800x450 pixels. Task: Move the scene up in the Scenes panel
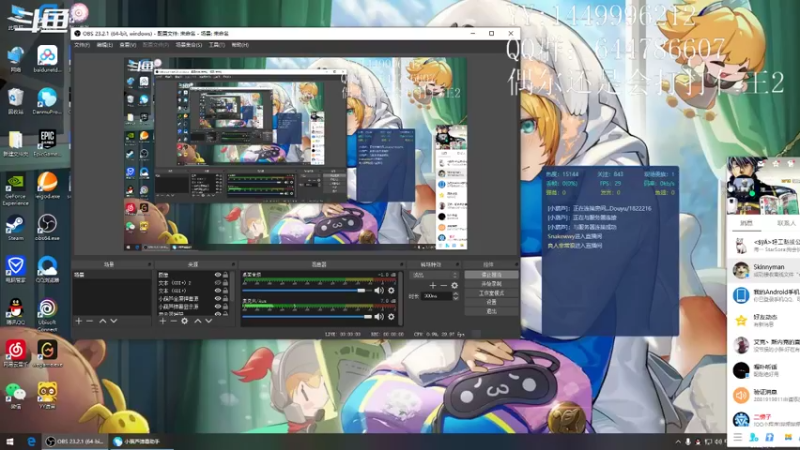(103, 321)
